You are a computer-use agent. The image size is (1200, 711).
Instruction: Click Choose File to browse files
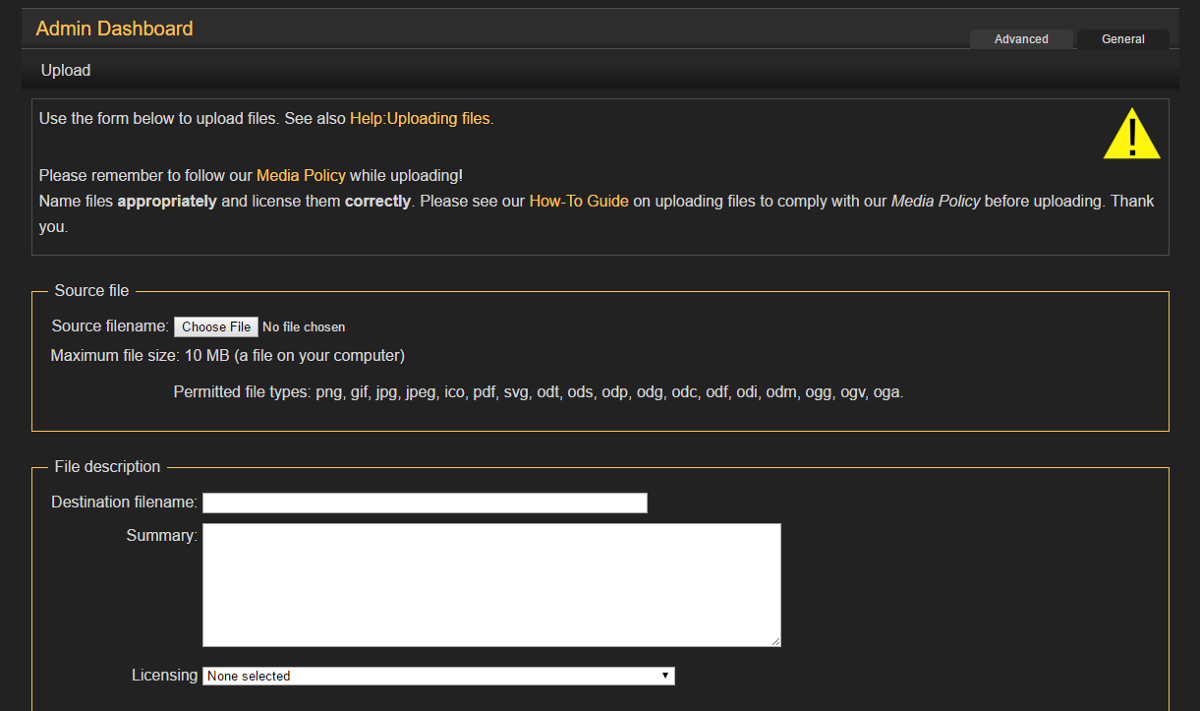216,327
